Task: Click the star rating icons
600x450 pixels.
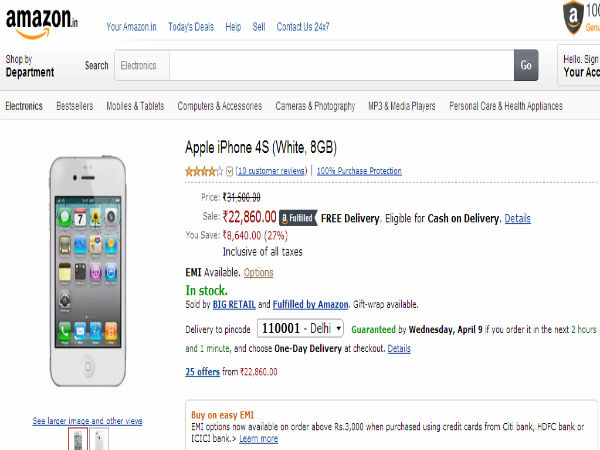Action: tap(204, 171)
